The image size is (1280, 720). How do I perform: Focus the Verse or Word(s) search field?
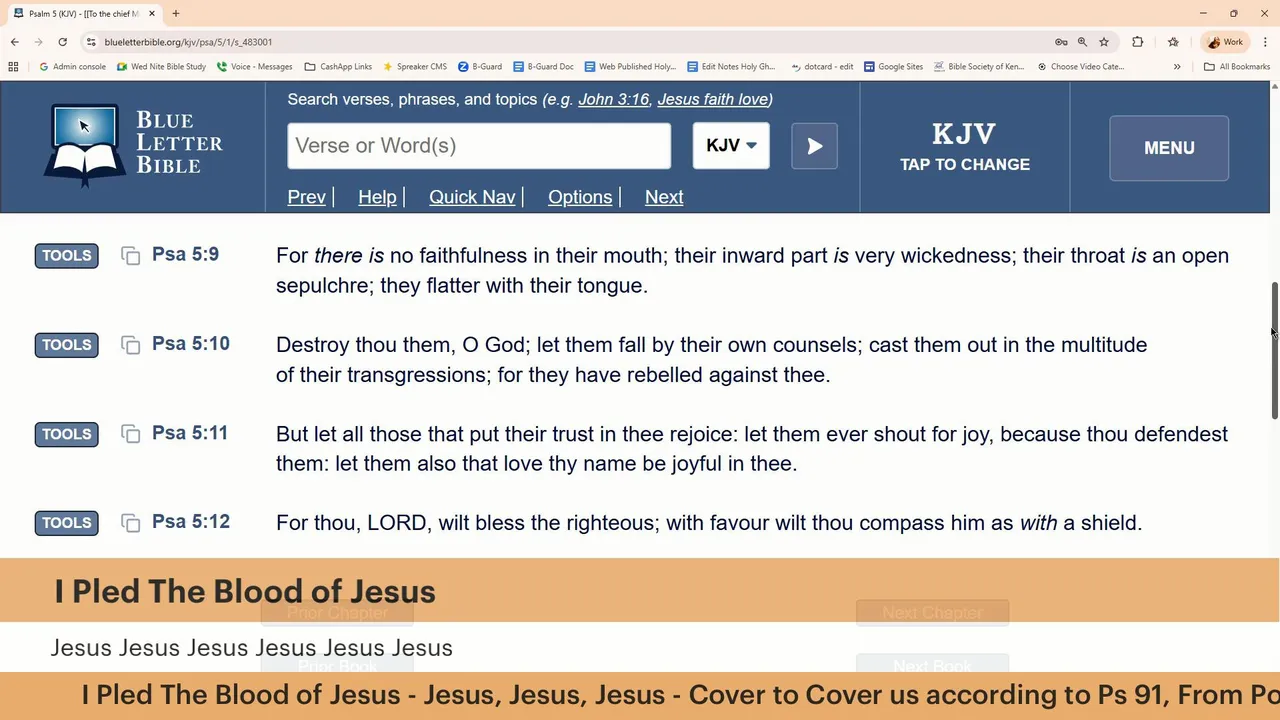[479, 146]
